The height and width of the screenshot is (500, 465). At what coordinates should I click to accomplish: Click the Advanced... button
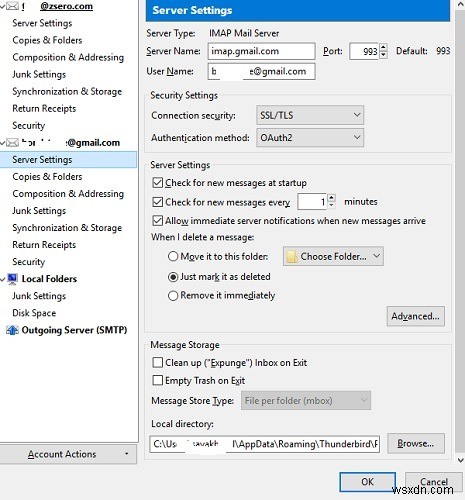416,316
